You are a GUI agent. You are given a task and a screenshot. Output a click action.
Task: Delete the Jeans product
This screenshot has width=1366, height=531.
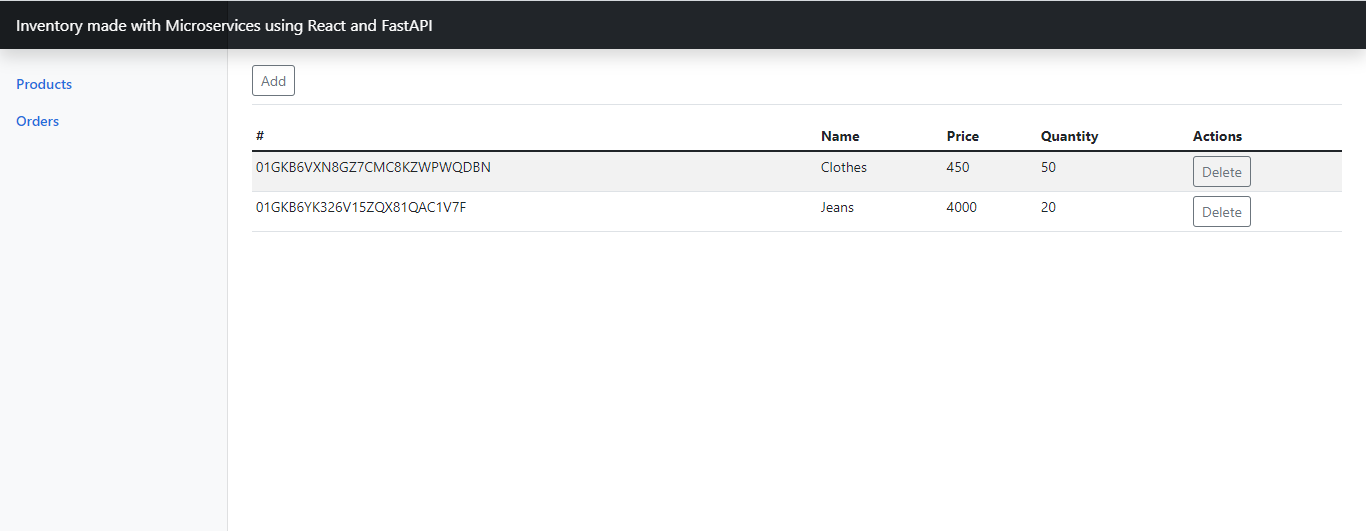point(1221,212)
